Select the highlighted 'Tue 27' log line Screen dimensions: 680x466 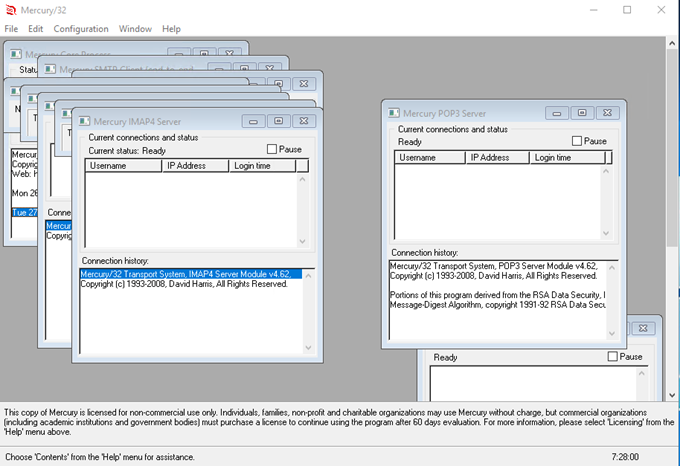coord(24,212)
